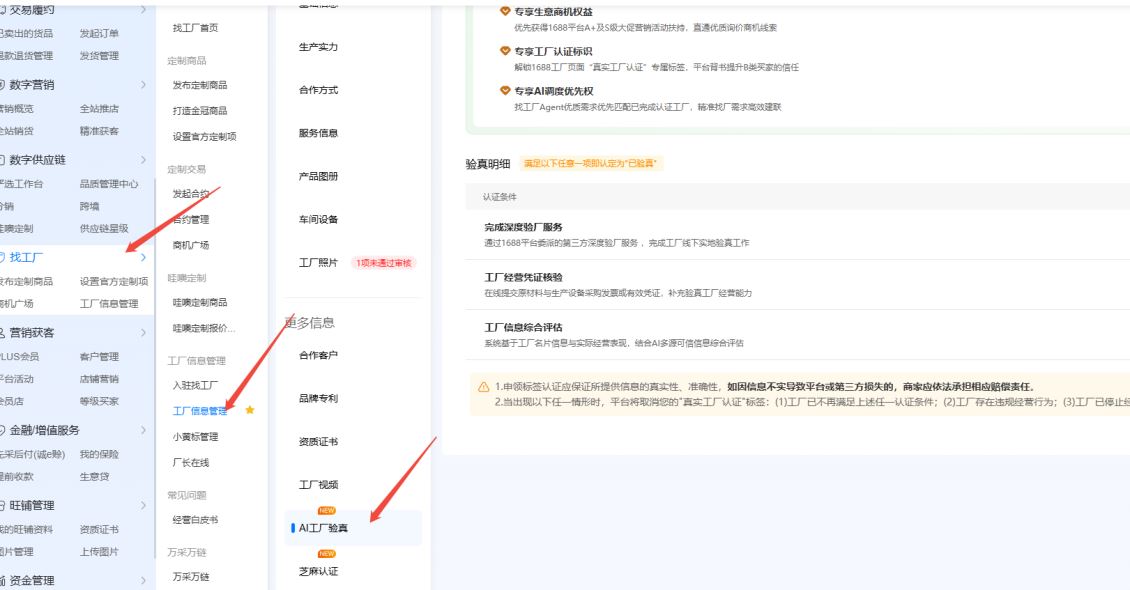Screen dimensions: 1130x590
Task: Click the star icon beside 工厂信息管理
Action: (250, 410)
